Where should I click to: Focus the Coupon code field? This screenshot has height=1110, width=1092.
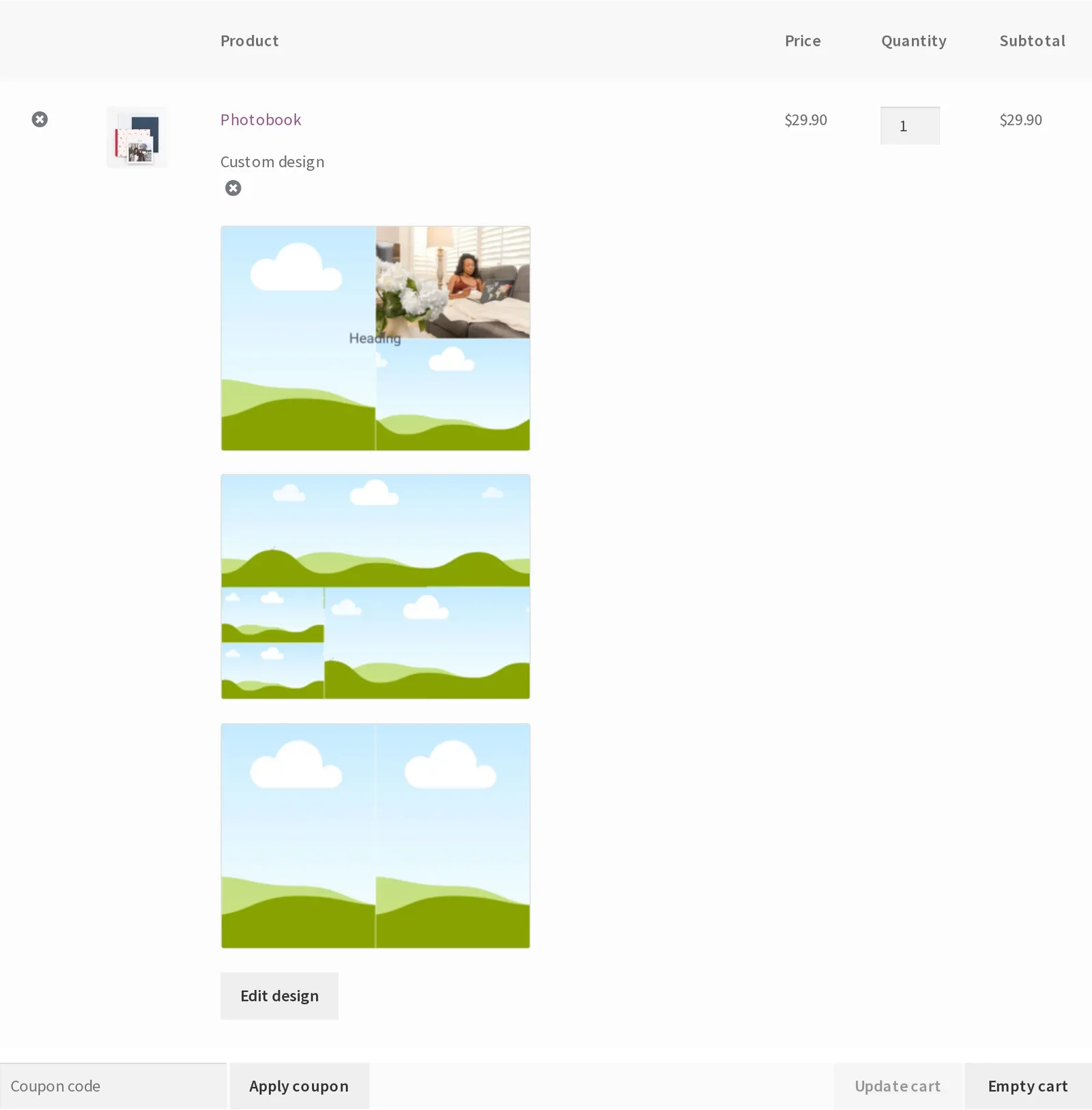pos(113,1086)
